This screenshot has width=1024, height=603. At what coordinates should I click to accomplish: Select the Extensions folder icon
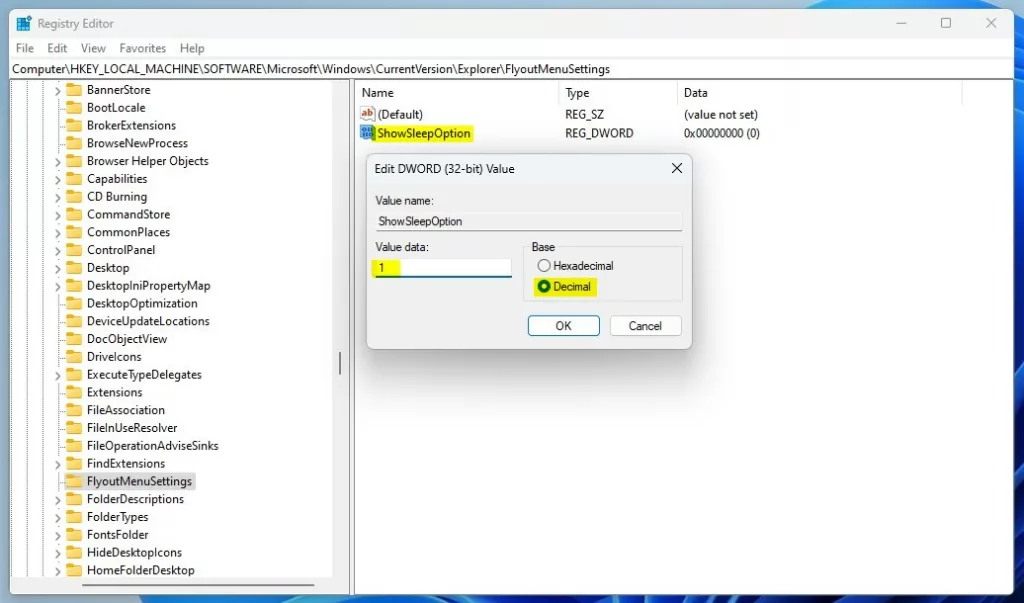click(x=74, y=392)
